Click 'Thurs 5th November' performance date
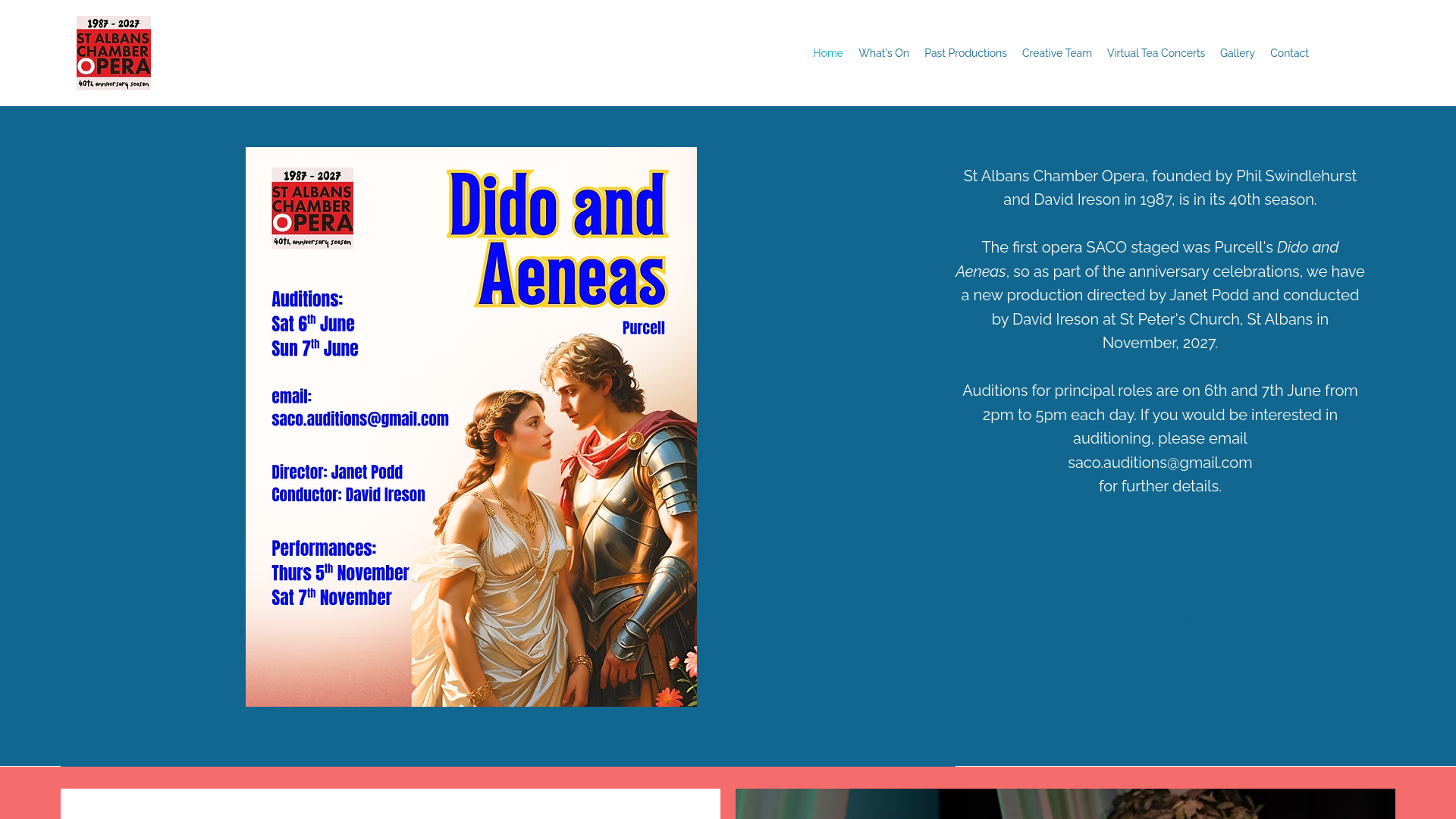 340,573
